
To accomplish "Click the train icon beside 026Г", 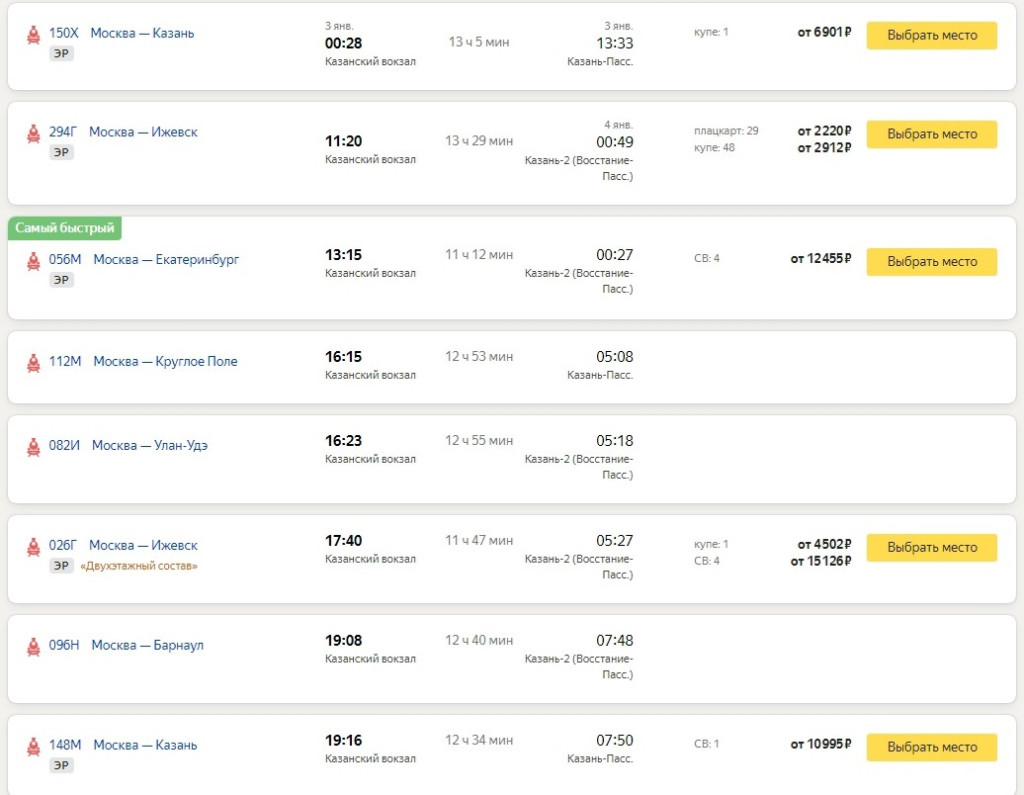I will pos(34,546).
